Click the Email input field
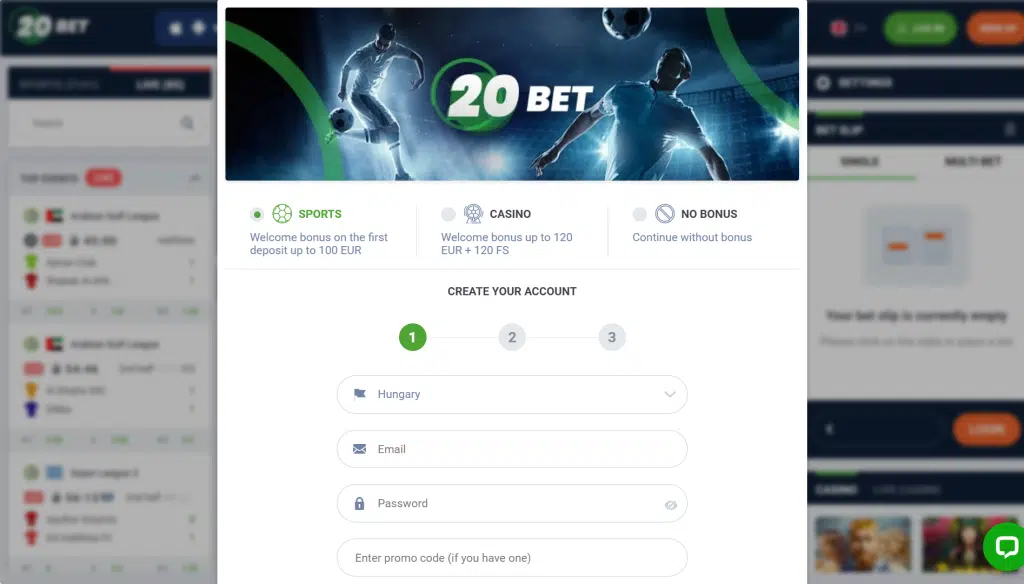Screen dimensions: 1024x584 pos(512,449)
